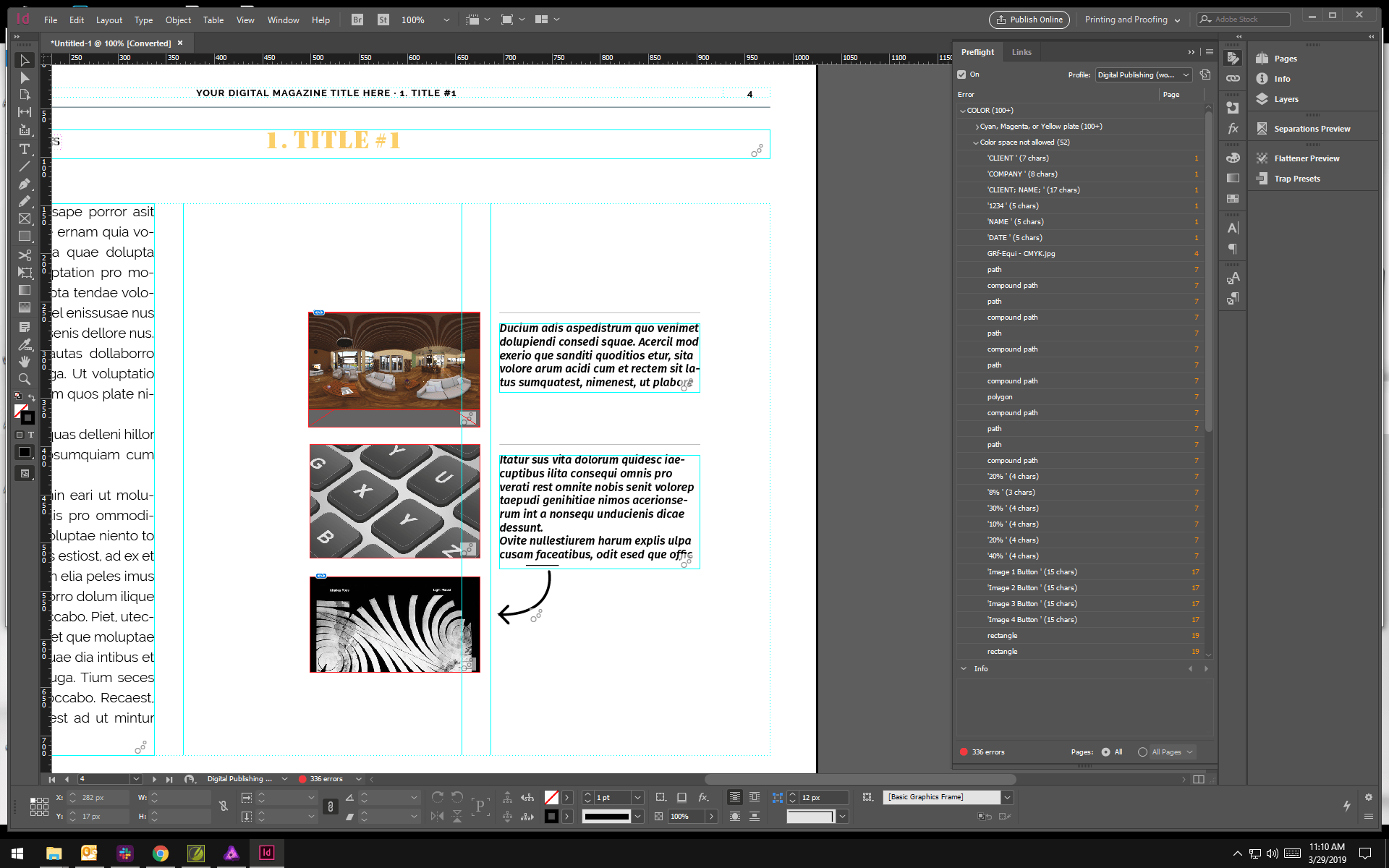The width and height of the screenshot is (1389, 868).
Task: Select the Pen tool
Action: pos(25,184)
